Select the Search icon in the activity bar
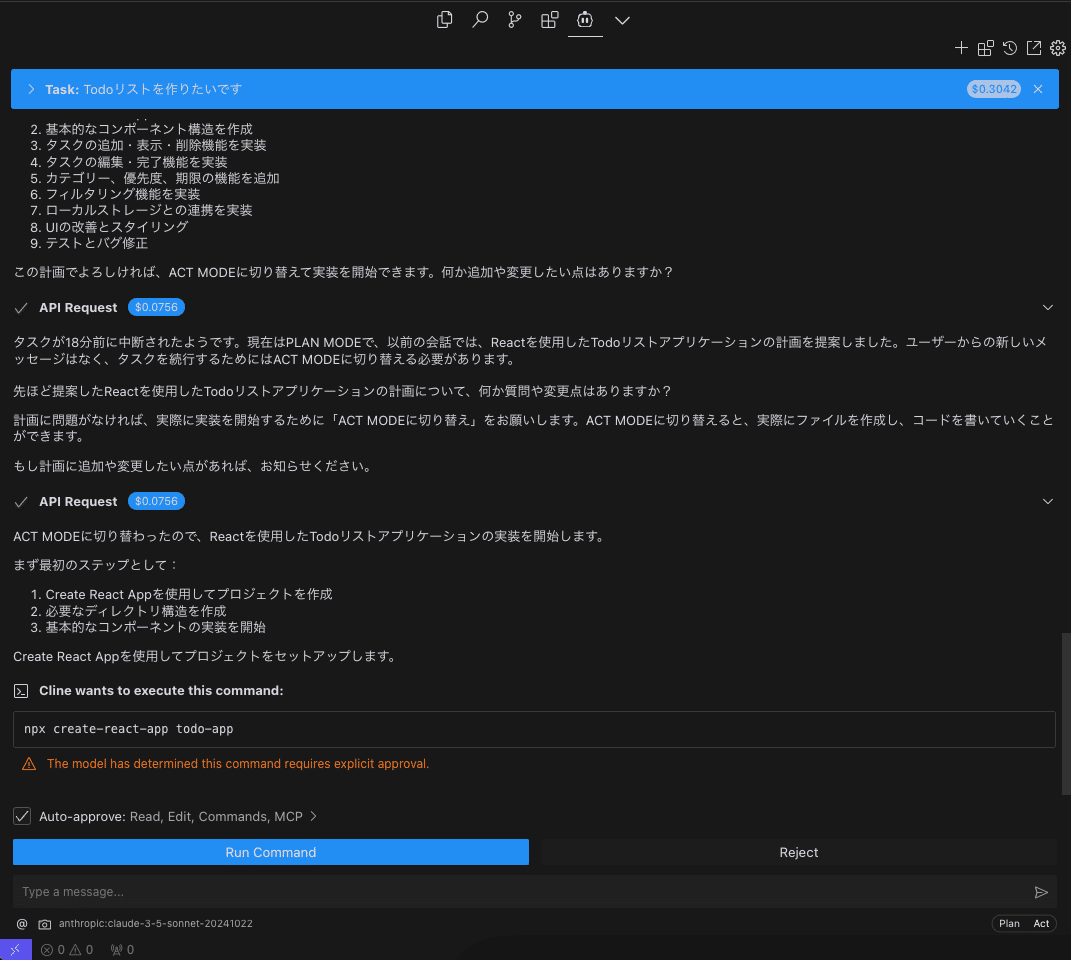 (480, 19)
